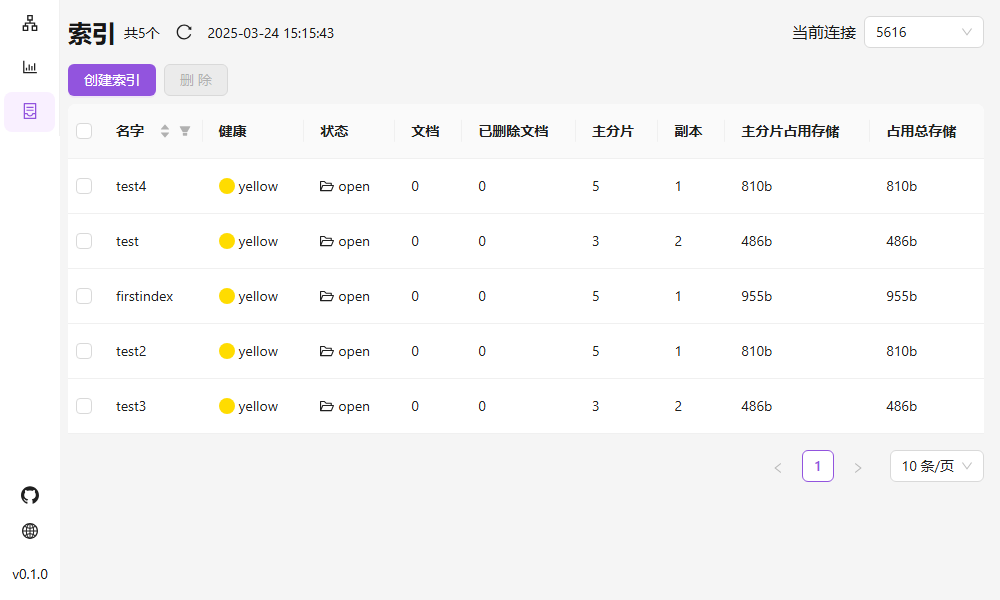Screen dimensions: 1000x600
Task: Toggle the select-all checkbox in table header
Action: pyautogui.click(x=84, y=131)
